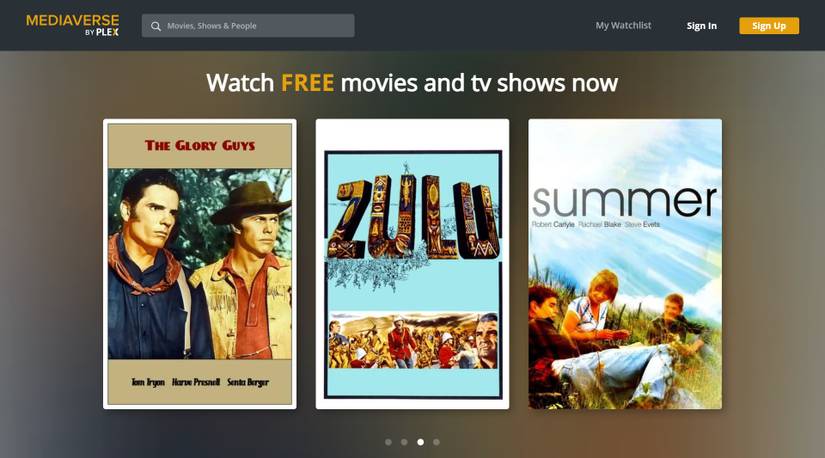Open The Glory Guys movie poster
This screenshot has width=825, height=458.
pos(200,264)
